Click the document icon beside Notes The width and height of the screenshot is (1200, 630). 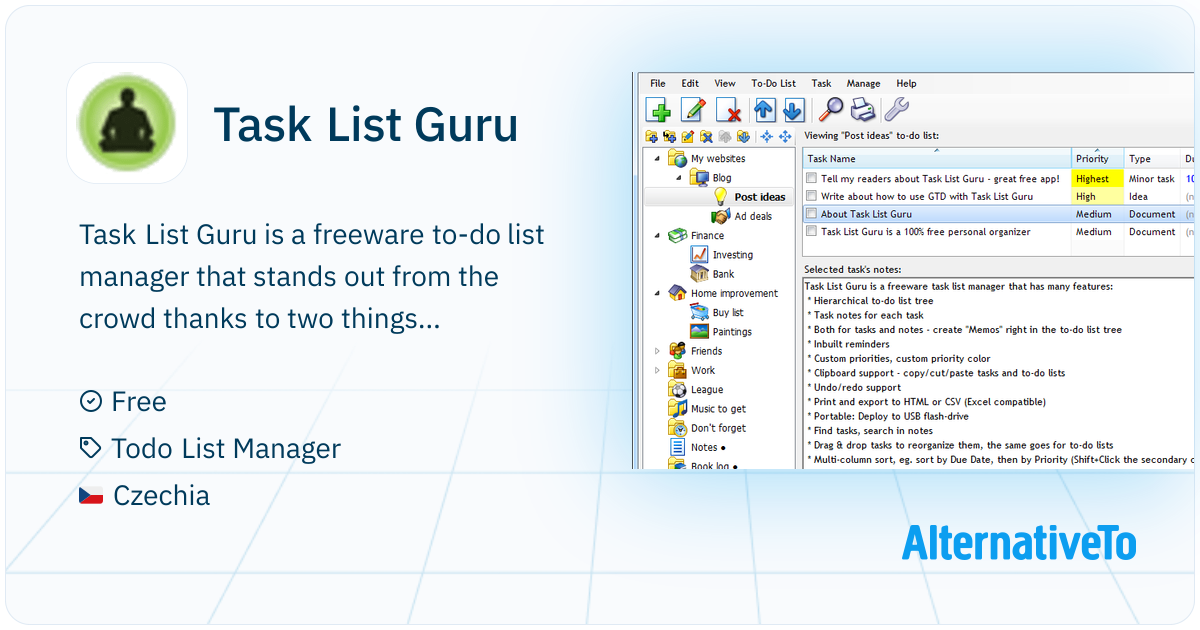(x=677, y=447)
